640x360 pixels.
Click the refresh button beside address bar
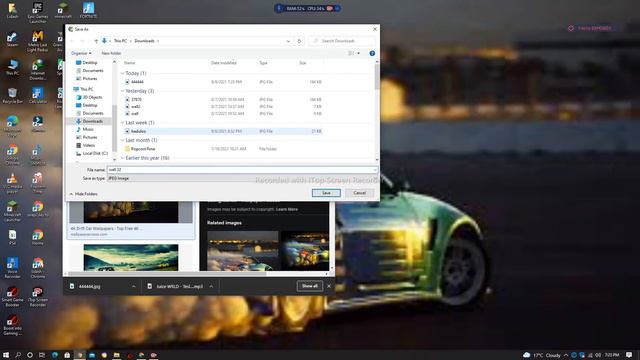[x=299, y=41]
